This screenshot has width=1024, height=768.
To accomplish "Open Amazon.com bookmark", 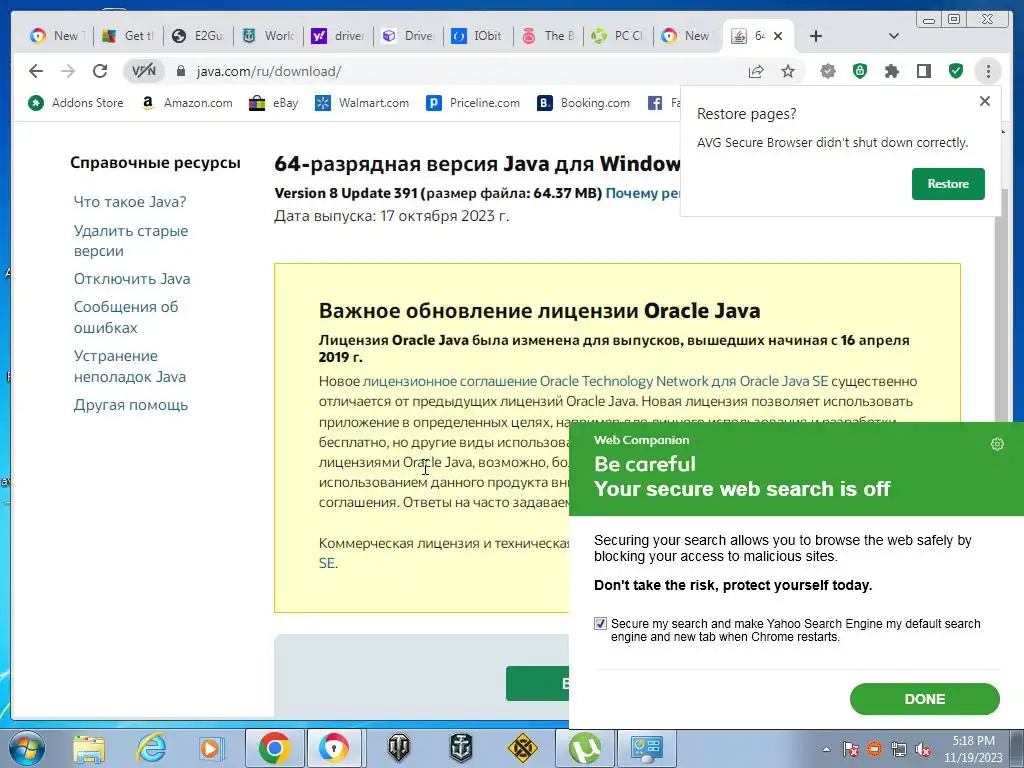I will (x=187, y=103).
